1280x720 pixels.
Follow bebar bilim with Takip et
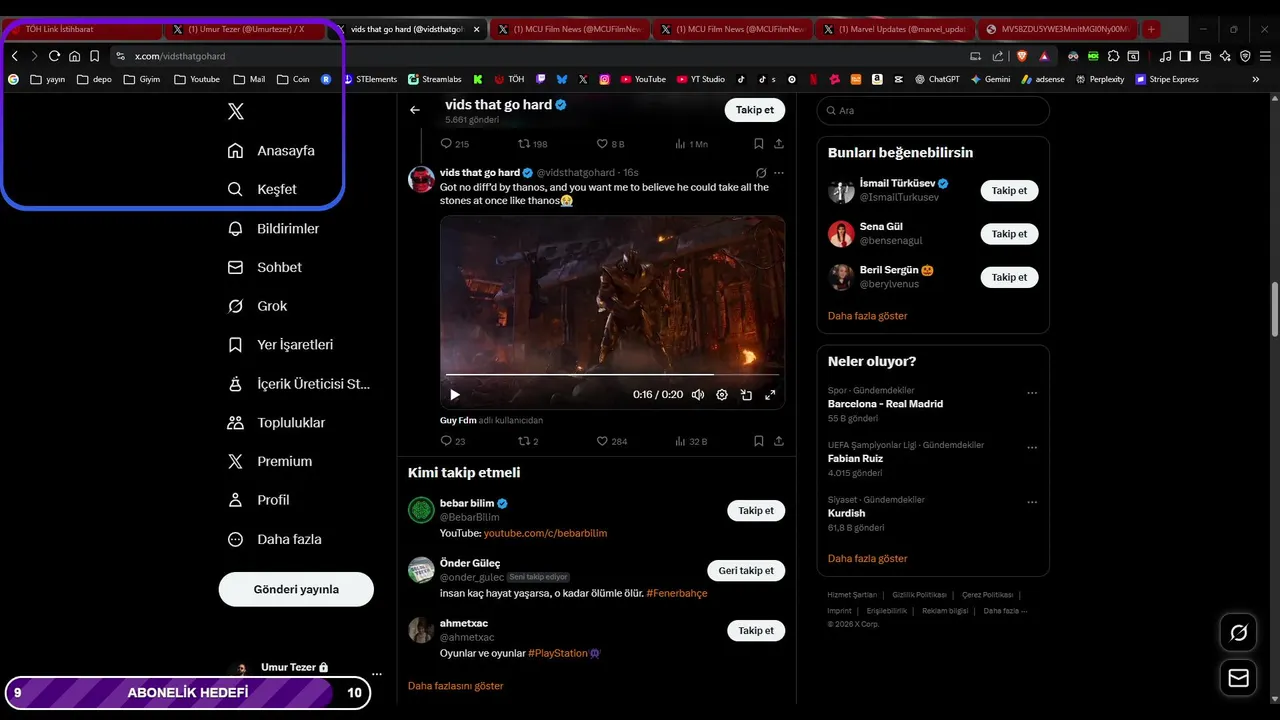click(x=755, y=511)
